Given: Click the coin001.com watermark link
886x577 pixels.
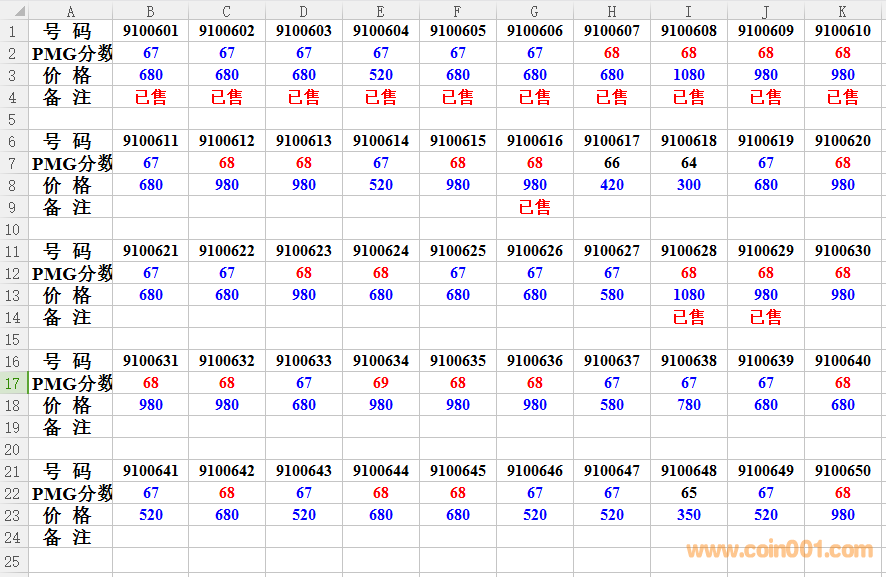Looking at the screenshot, I should point(779,550).
